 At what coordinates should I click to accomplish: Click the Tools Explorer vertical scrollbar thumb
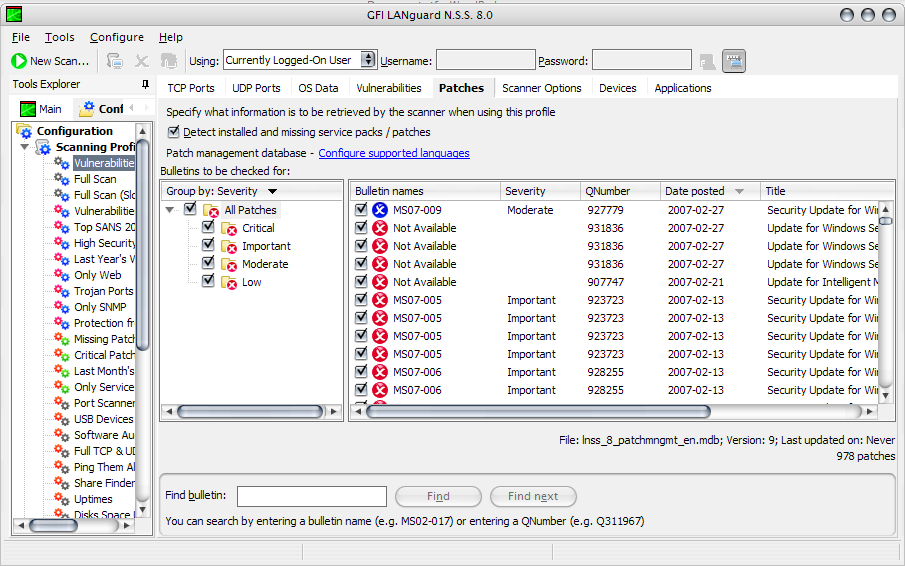[x=143, y=245]
